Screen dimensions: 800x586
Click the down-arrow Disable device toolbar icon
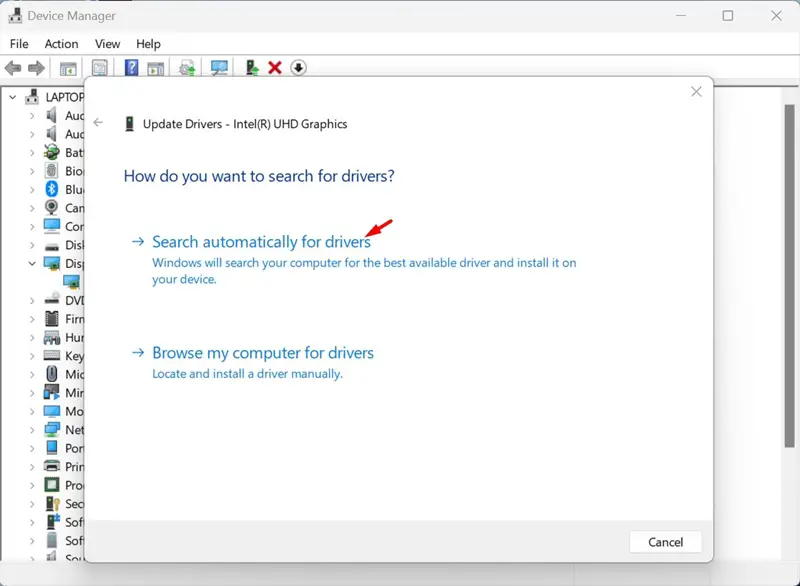(298, 67)
